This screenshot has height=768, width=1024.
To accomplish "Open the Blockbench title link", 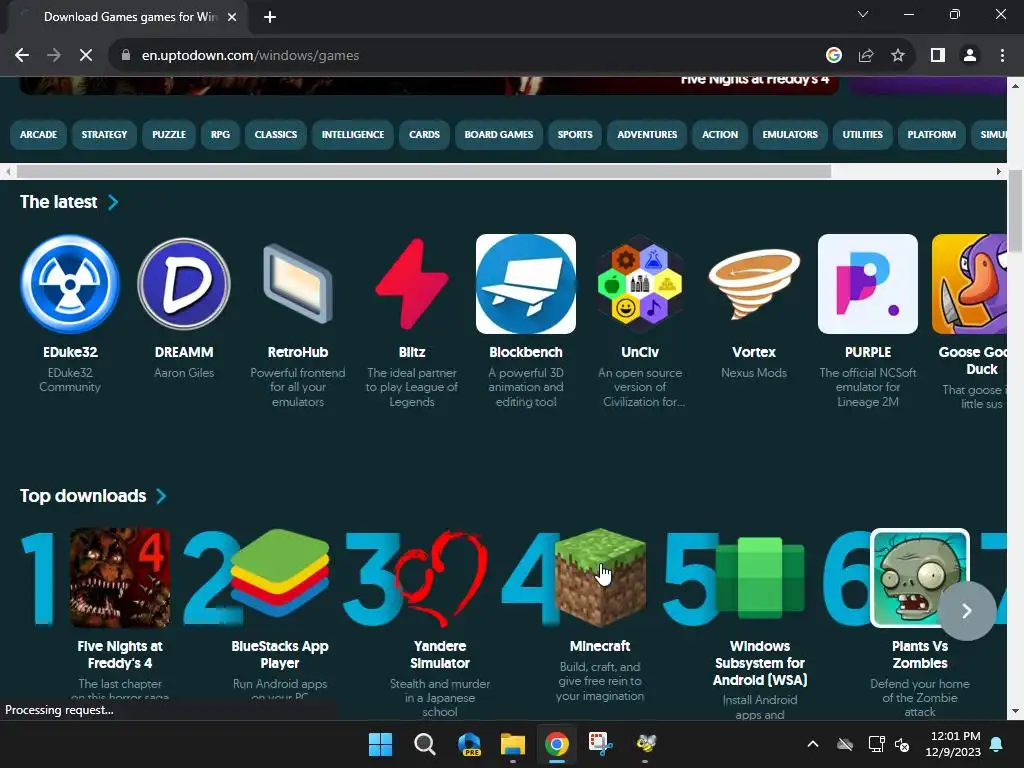I will pos(526,352).
